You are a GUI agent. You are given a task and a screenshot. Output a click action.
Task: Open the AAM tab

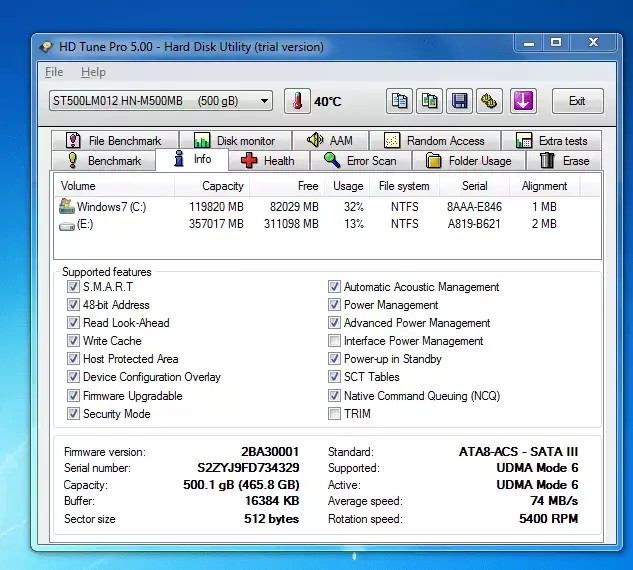[x=331, y=140]
